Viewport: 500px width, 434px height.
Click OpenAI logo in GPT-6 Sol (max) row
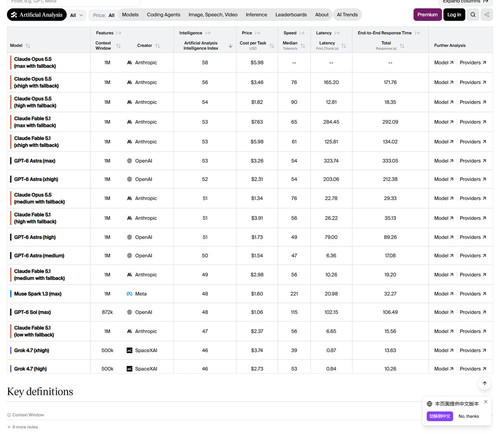click(x=129, y=312)
